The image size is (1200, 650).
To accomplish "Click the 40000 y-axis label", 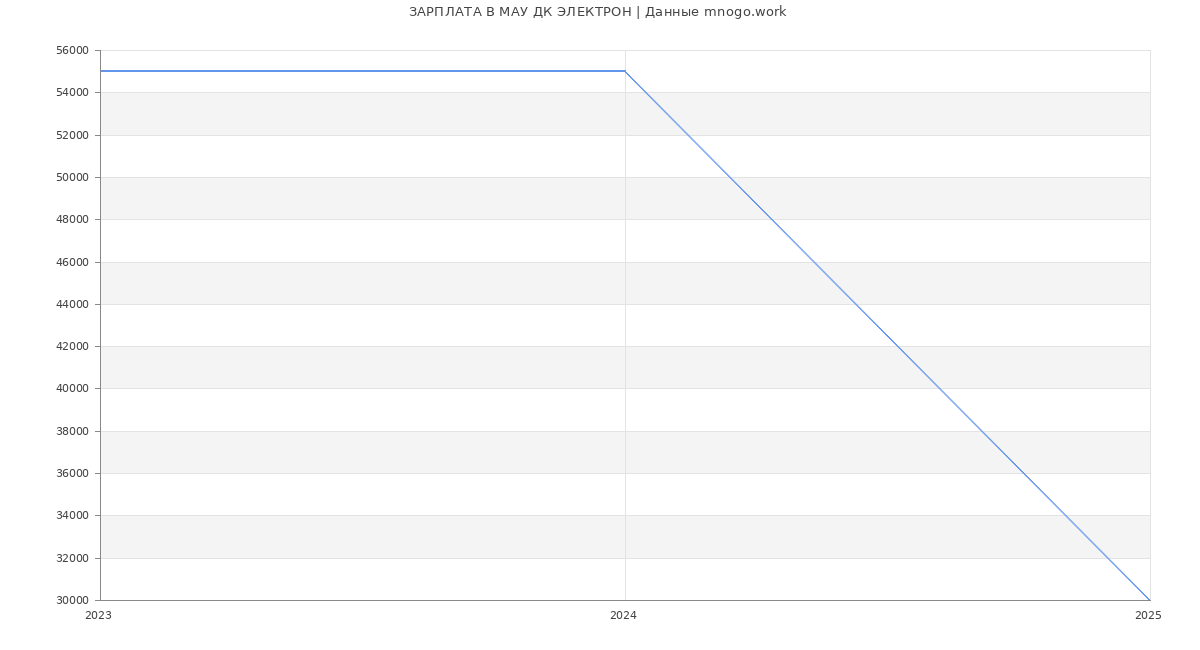I will tap(72, 389).
